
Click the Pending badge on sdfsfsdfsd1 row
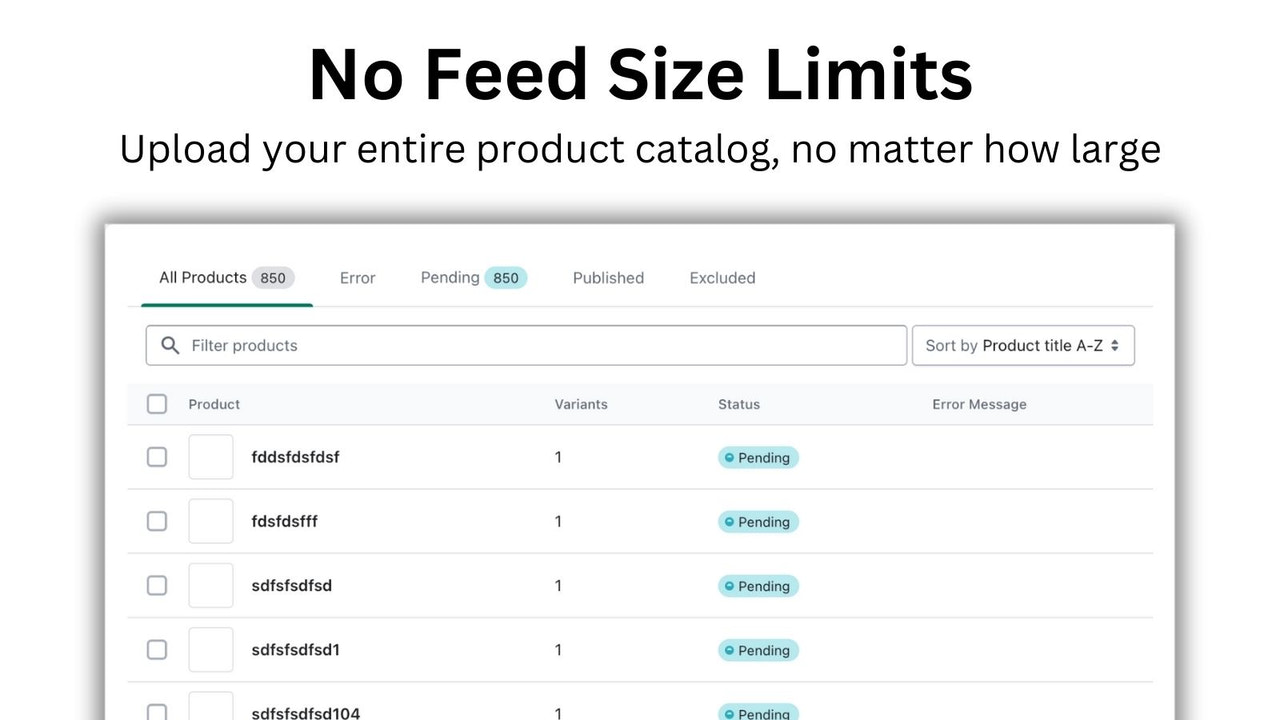click(758, 650)
